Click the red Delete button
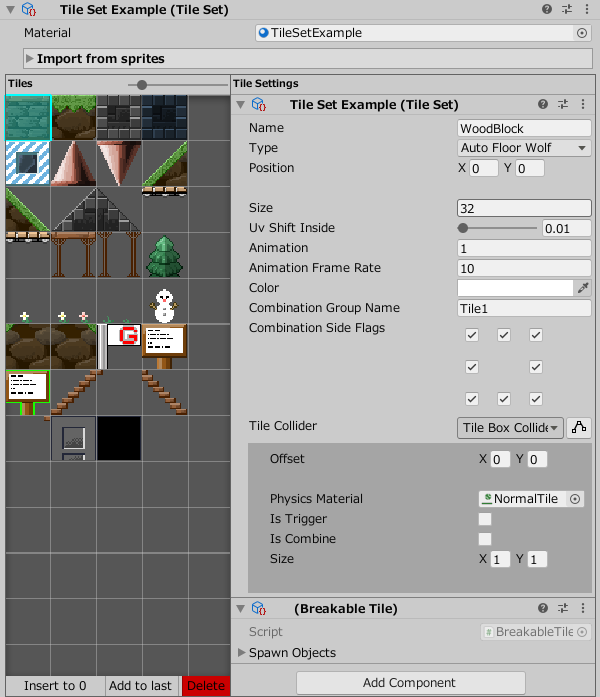600x697 pixels. pyautogui.click(x=206, y=685)
